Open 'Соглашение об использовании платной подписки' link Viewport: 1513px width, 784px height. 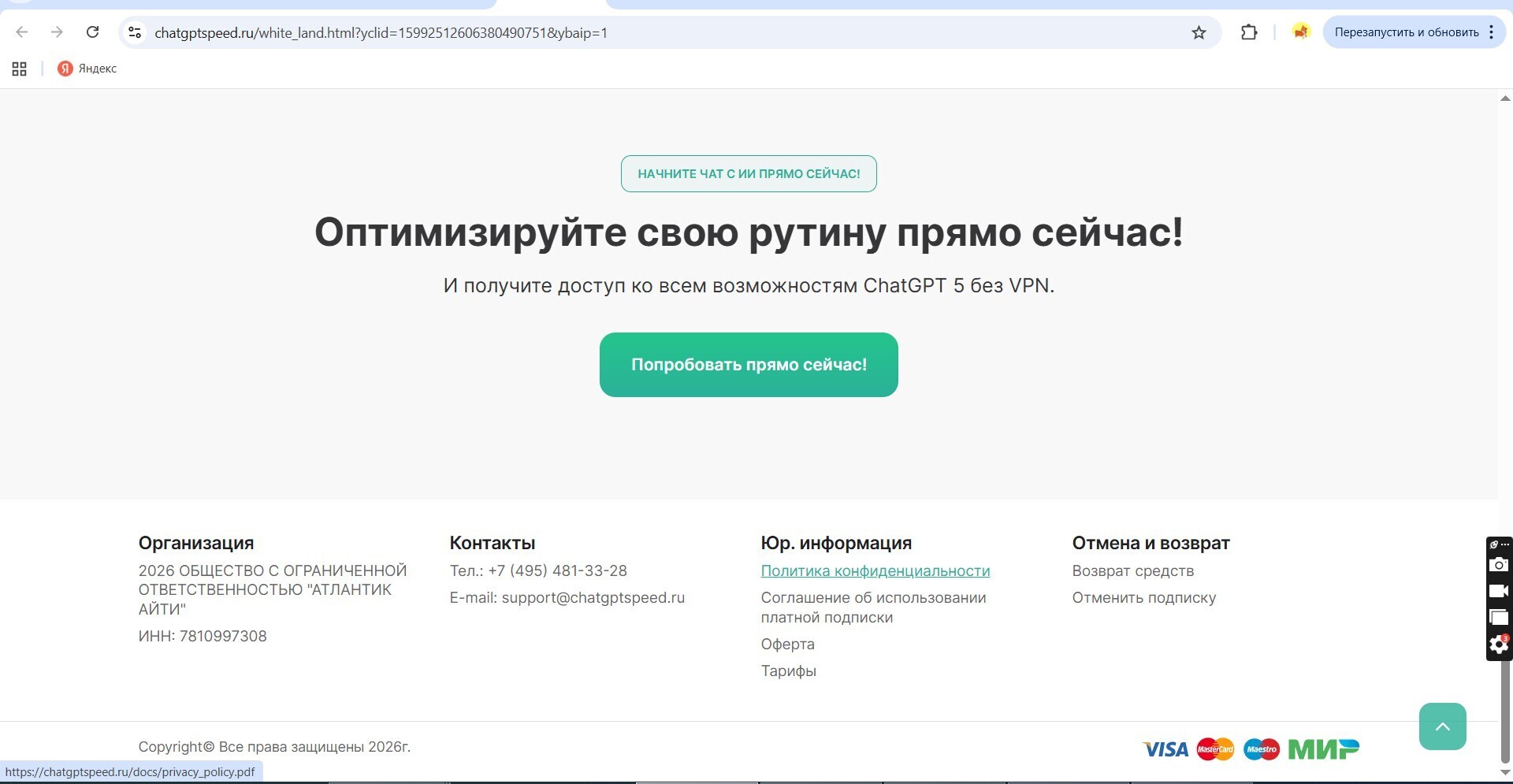tap(873, 608)
